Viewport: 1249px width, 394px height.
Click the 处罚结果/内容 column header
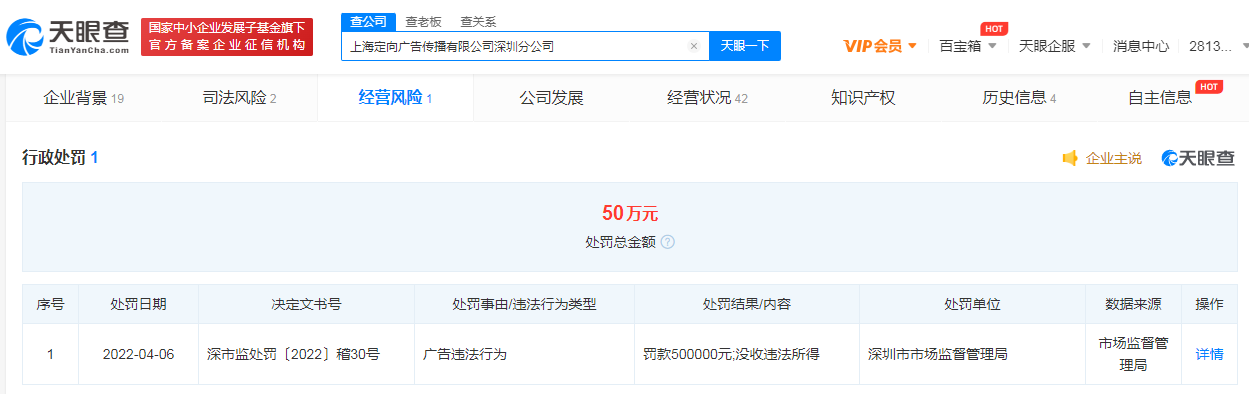click(746, 304)
